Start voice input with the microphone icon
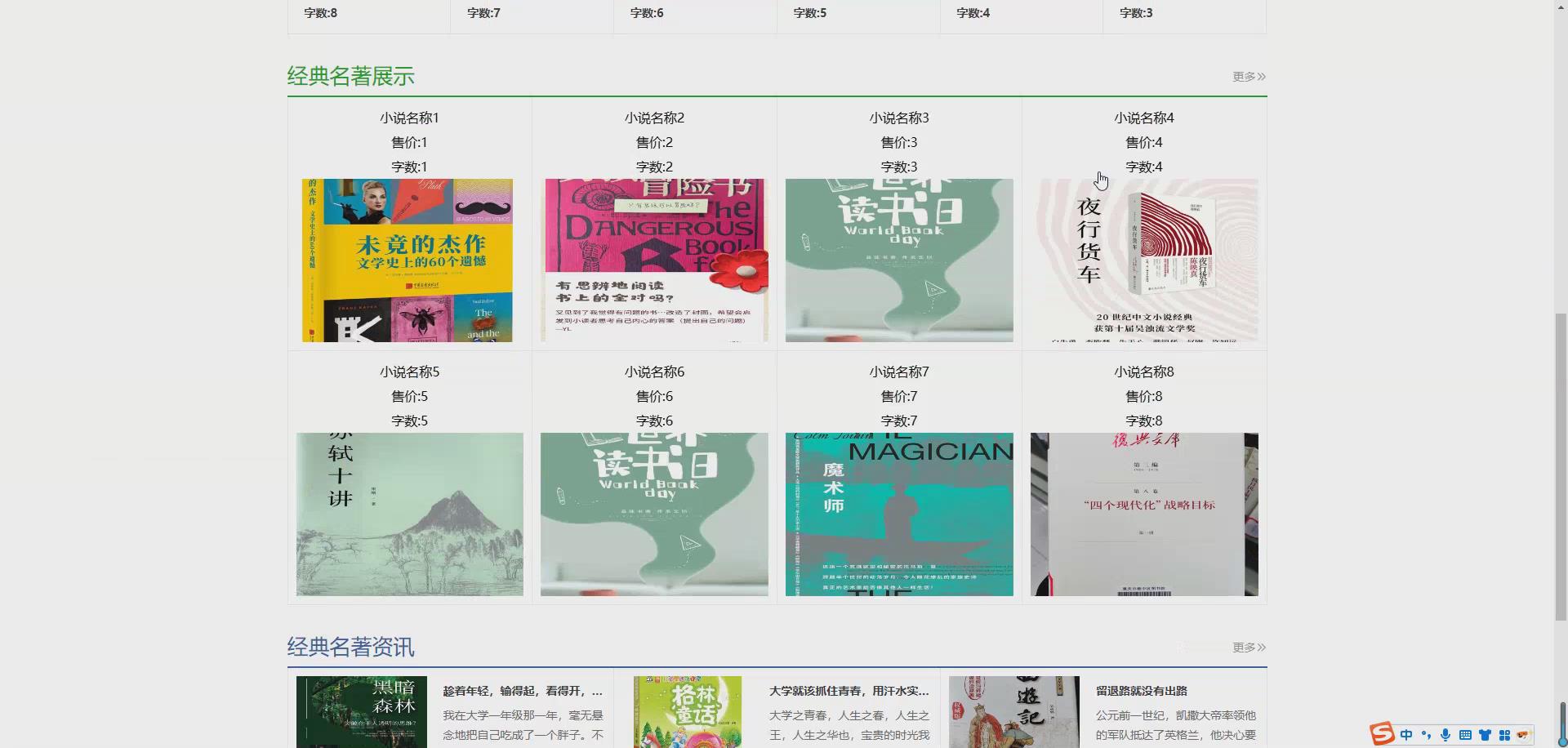Screen dimensions: 1568x748 tap(1445, 735)
